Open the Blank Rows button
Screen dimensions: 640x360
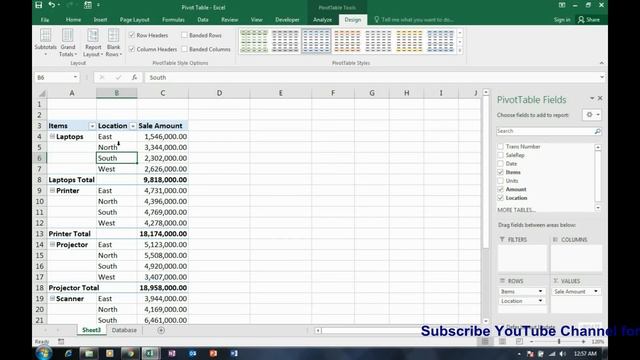coord(113,43)
